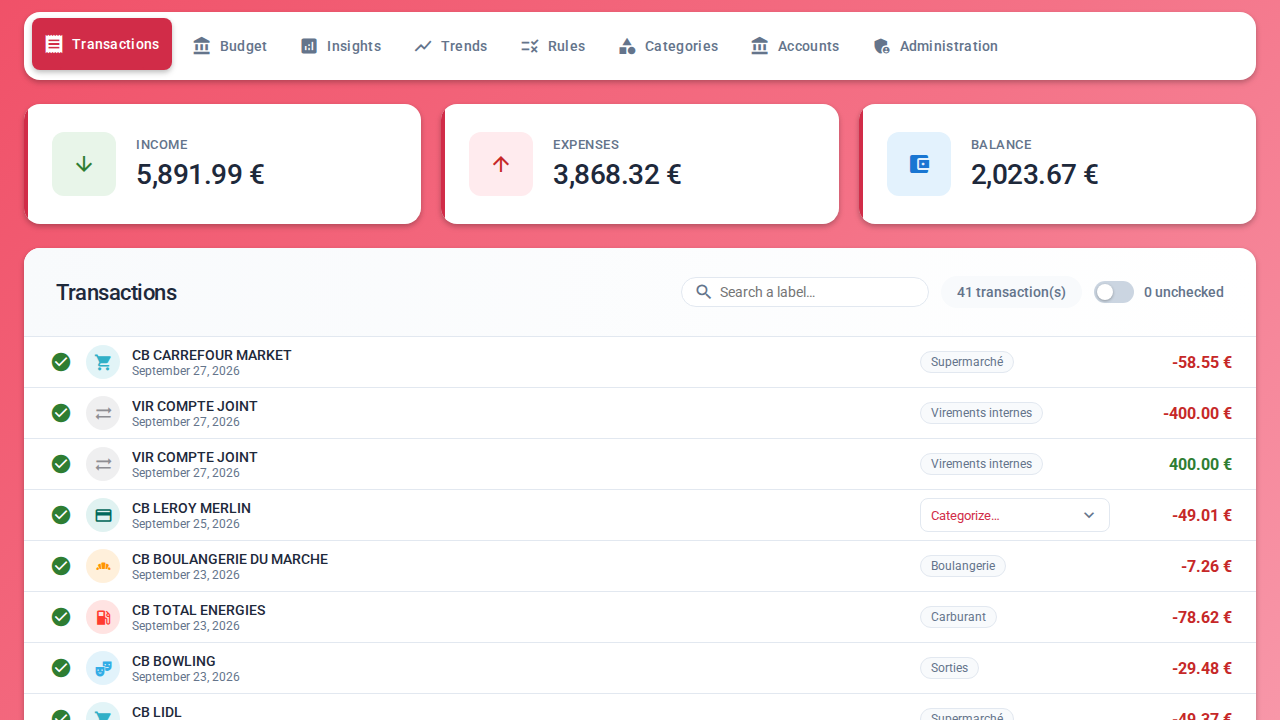
Task: Click the shopping cart icon for CB CARREFOUR MARKET
Action: (x=103, y=362)
